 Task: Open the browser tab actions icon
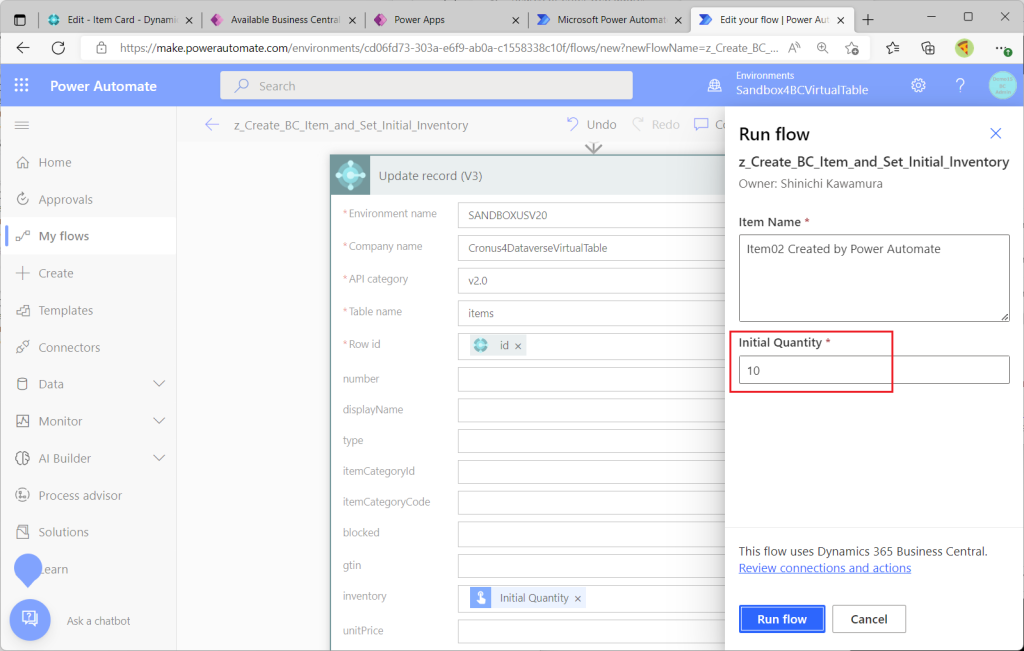click(x=20, y=20)
